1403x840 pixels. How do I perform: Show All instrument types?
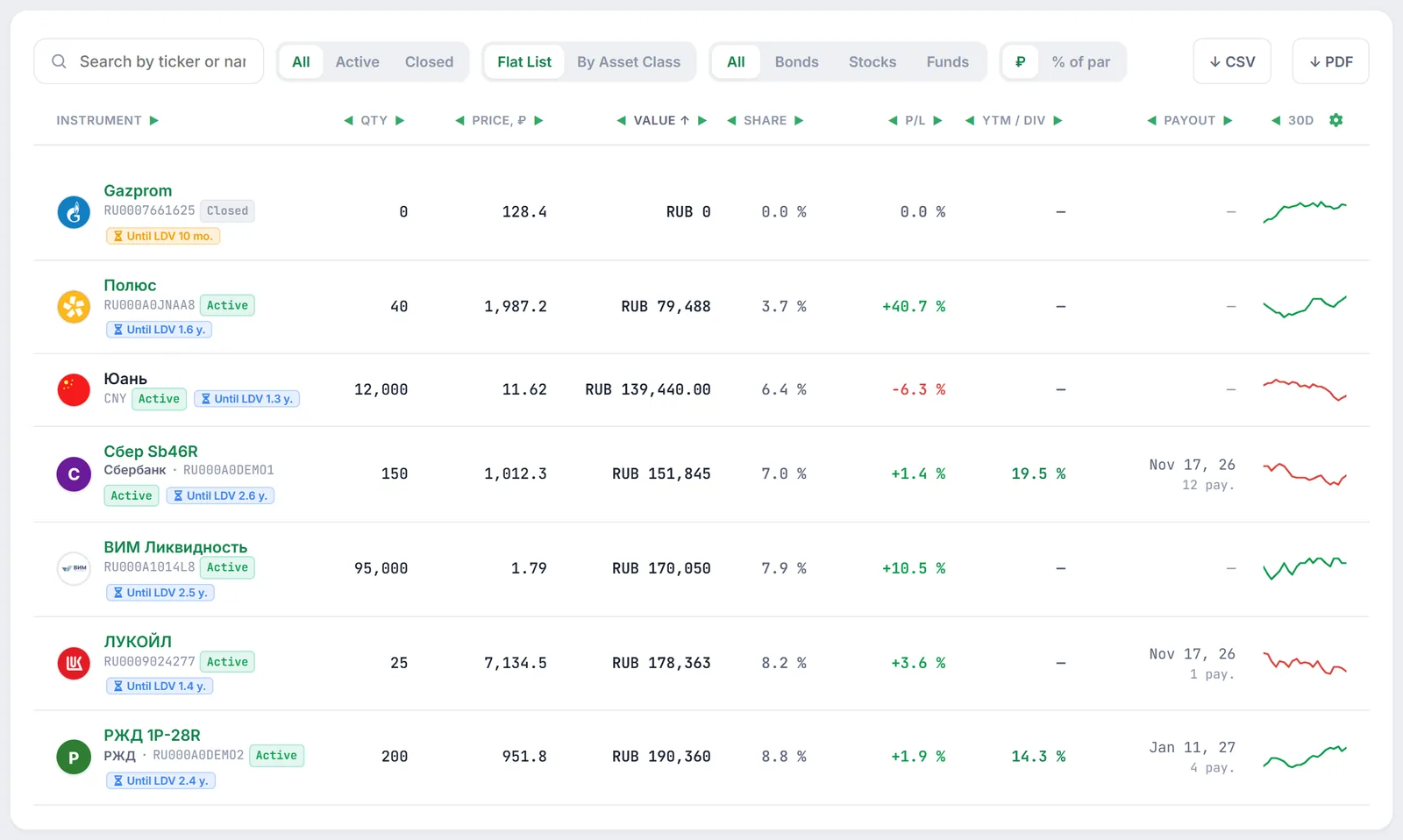pyautogui.click(x=736, y=61)
